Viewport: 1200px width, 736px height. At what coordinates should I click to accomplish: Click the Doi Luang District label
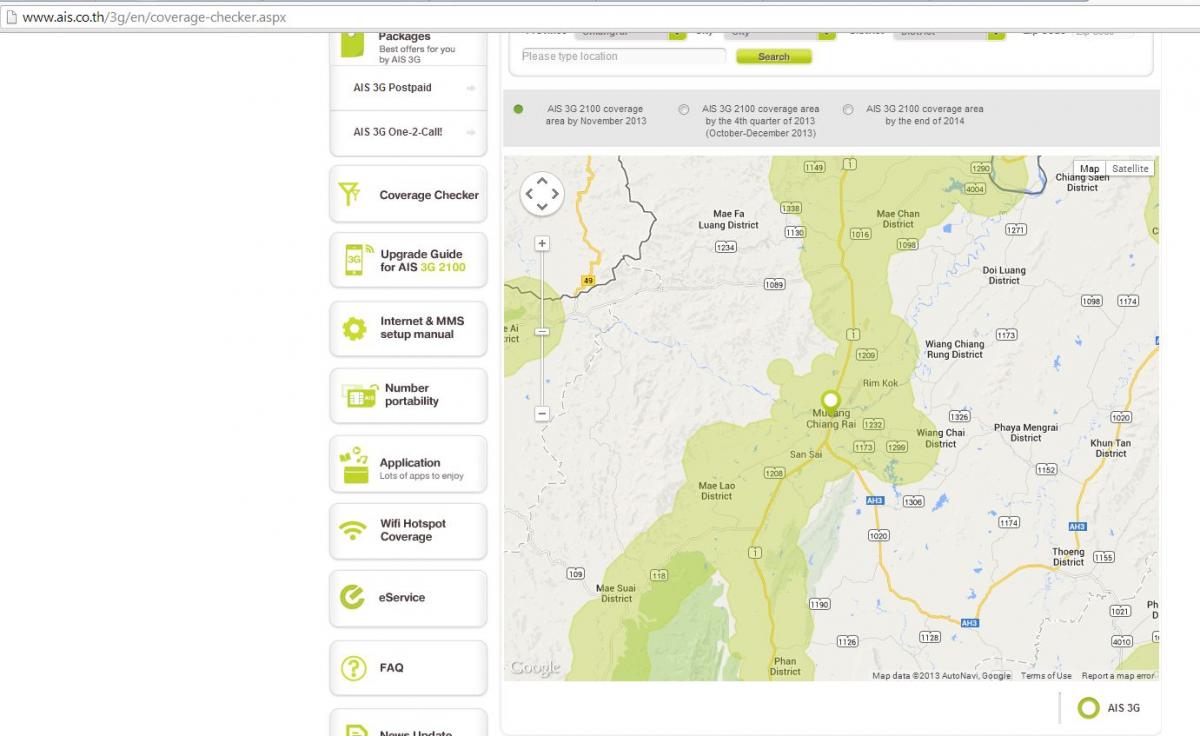1004,275
